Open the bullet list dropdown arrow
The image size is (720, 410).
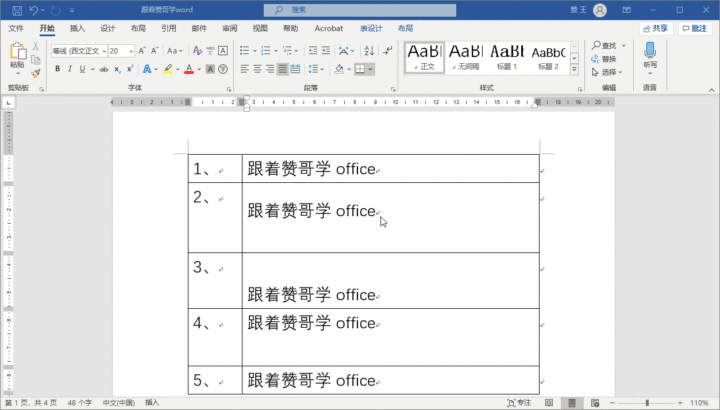point(254,51)
